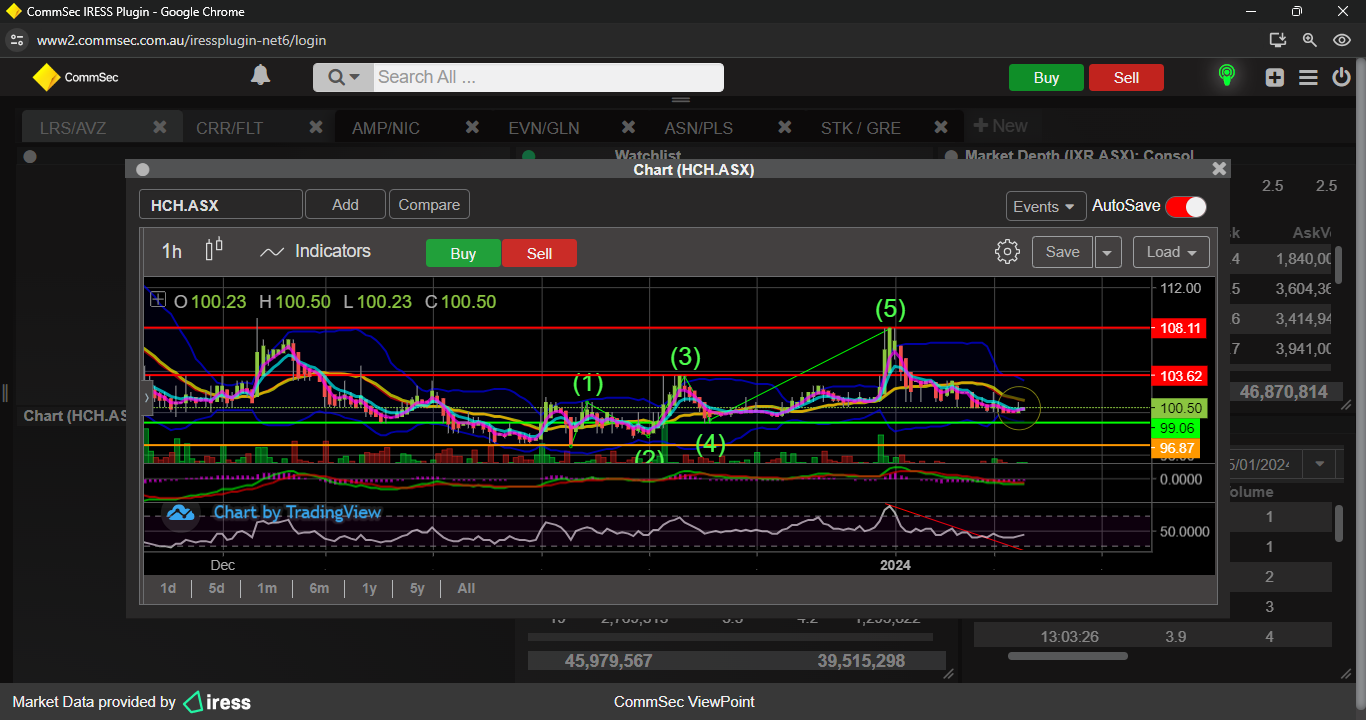Open the 1h interval selector
The height and width of the screenshot is (720, 1366).
(172, 251)
